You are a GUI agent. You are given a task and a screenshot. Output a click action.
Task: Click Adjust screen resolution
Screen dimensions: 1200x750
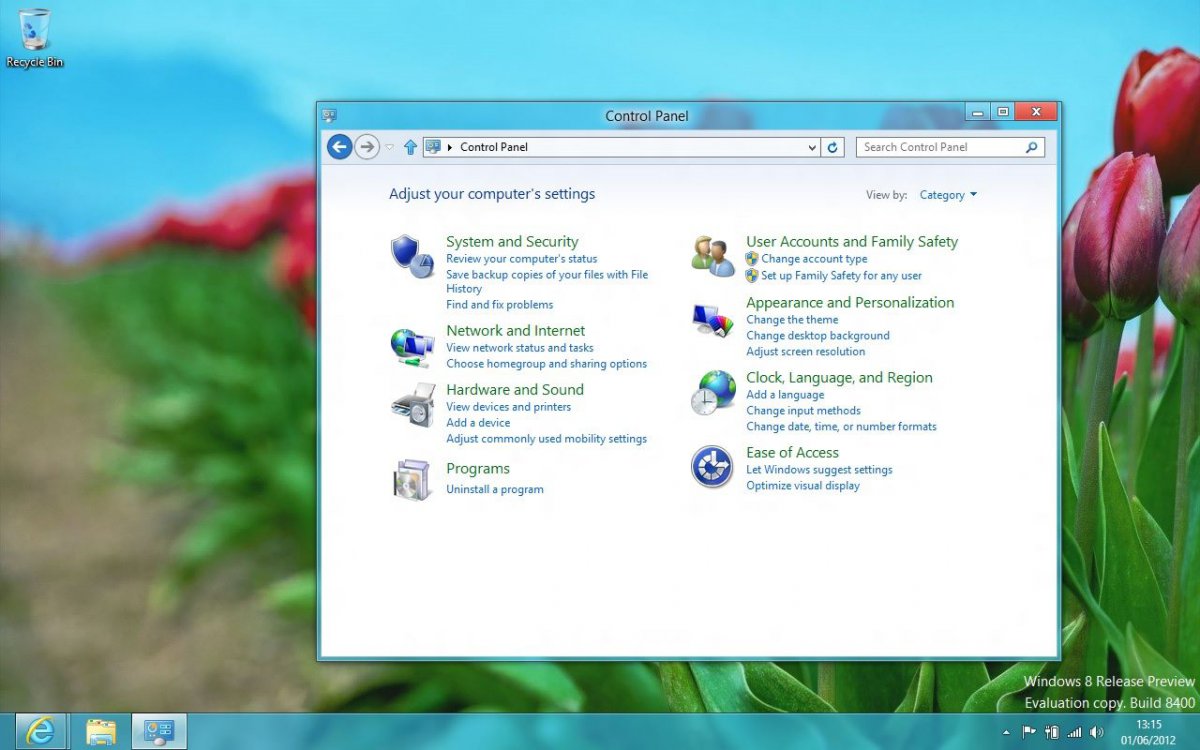pyautogui.click(x=805, y=352)
